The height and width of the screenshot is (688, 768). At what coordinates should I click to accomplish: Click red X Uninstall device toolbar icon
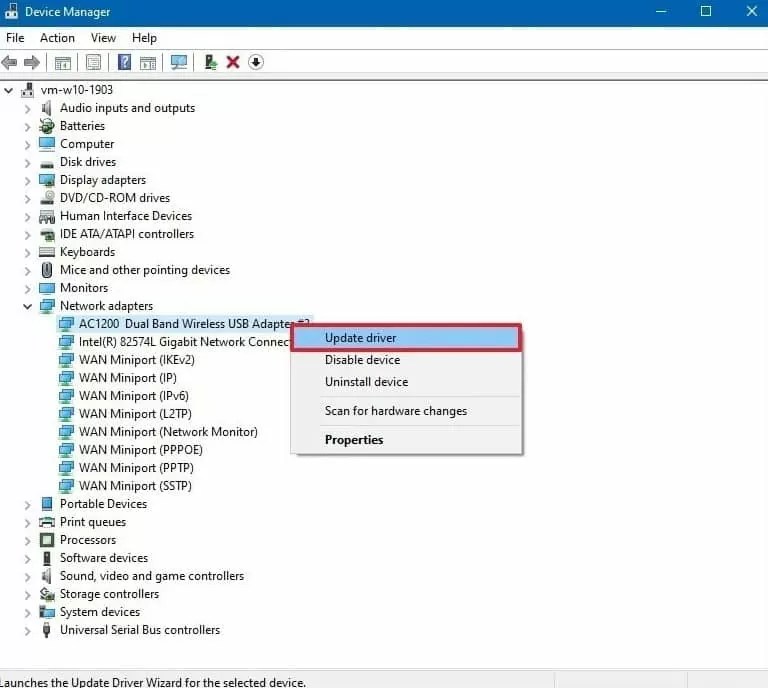pos(233,62)
